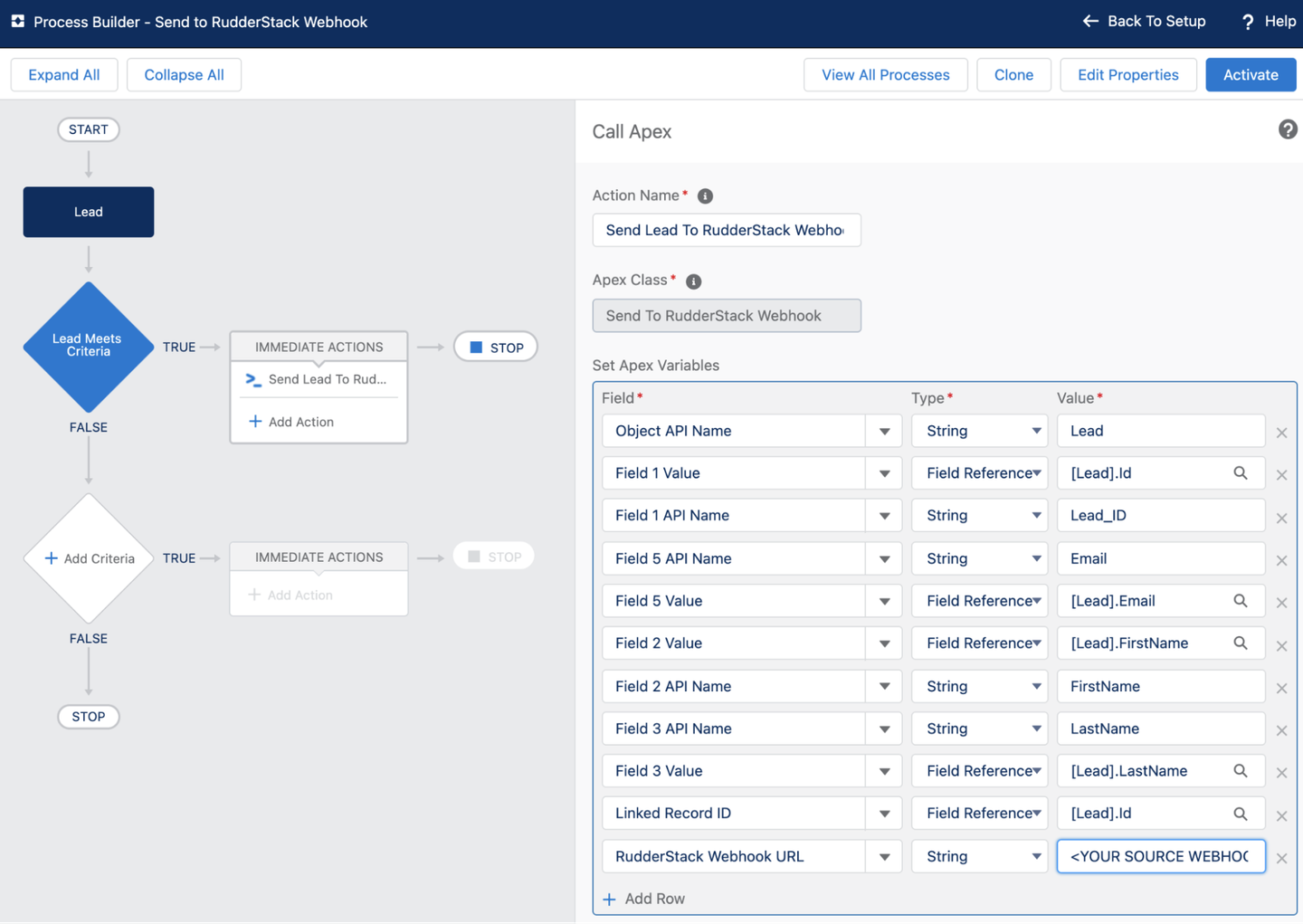Click the info icon beside Action Name

(x=705, y=195)
